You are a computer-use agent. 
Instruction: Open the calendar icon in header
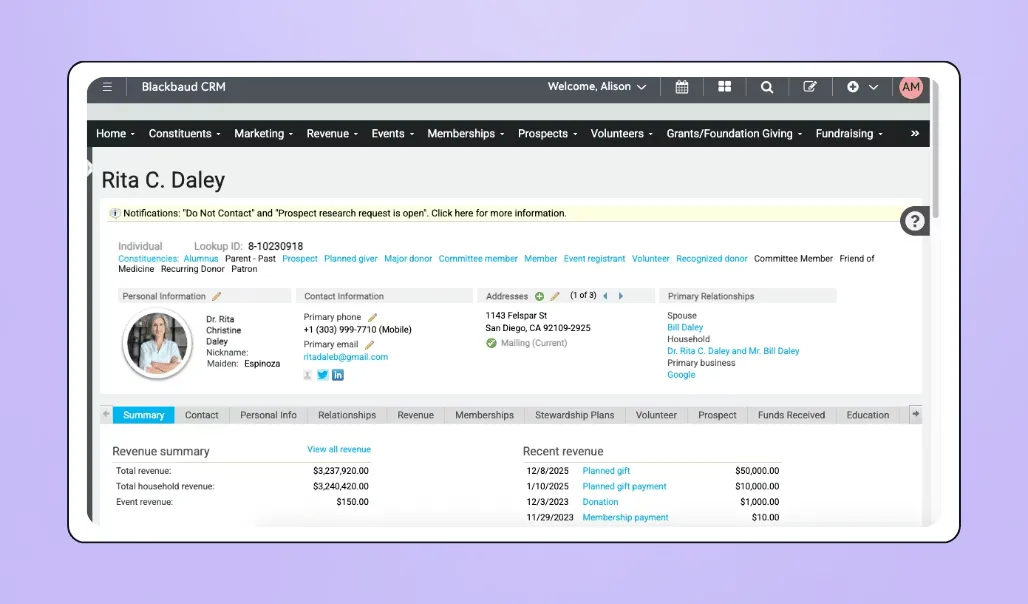coord(682,87)
